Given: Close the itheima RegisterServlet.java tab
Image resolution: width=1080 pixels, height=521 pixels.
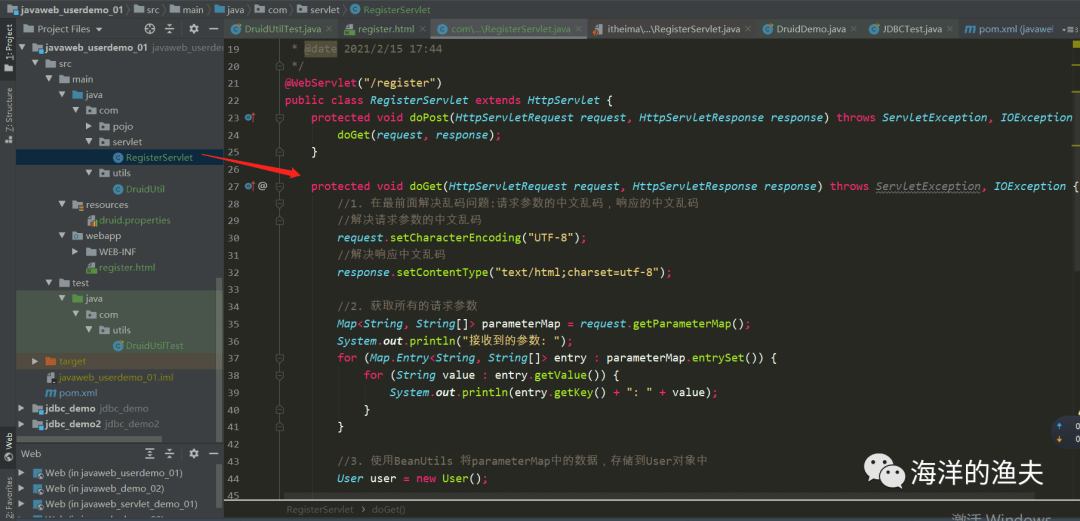Looking at the screenshot, I should point(749,30).
